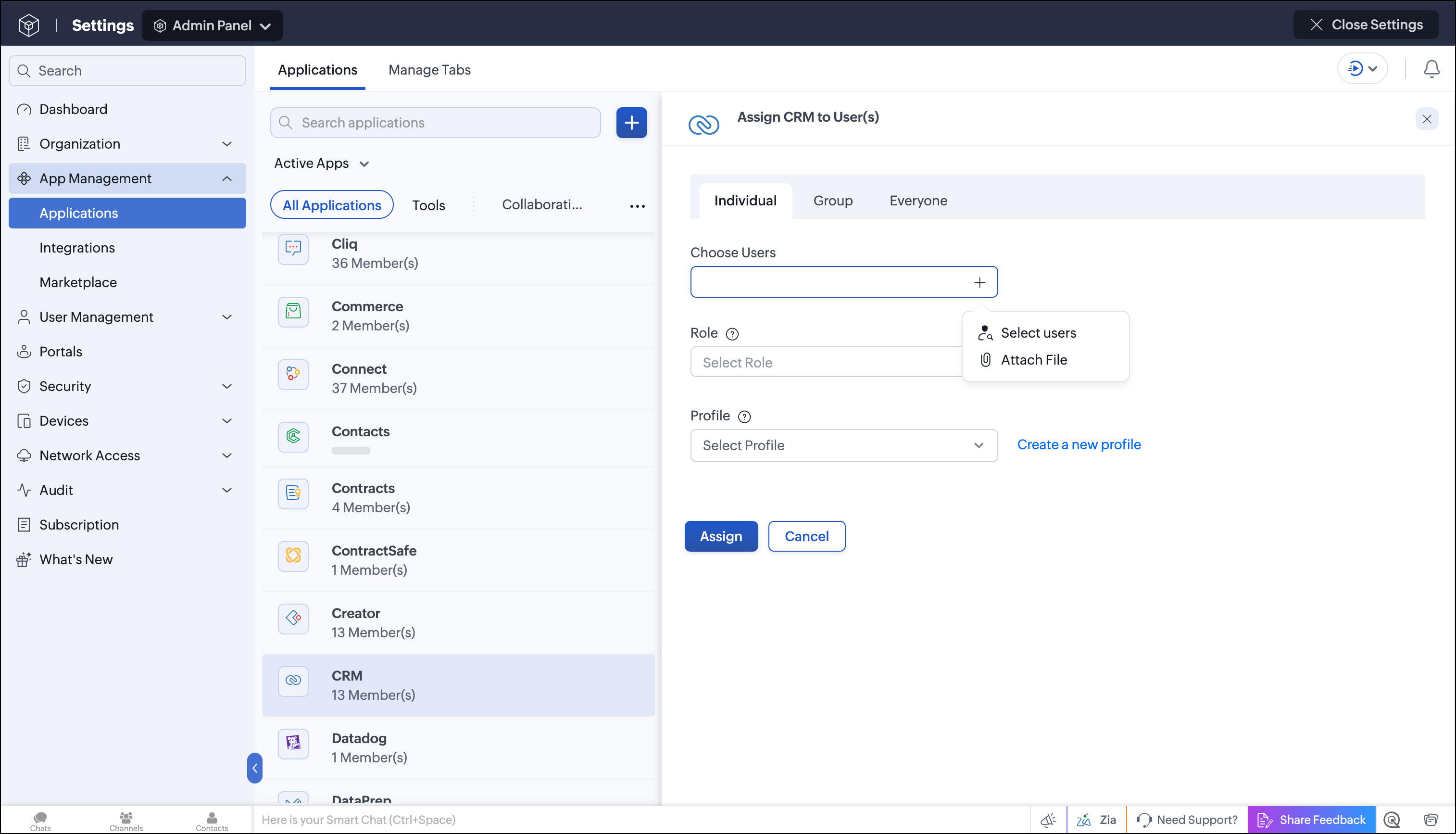1456x834 pixels.
Task: Select the Collaboration category filter
Action: point(541,204)
